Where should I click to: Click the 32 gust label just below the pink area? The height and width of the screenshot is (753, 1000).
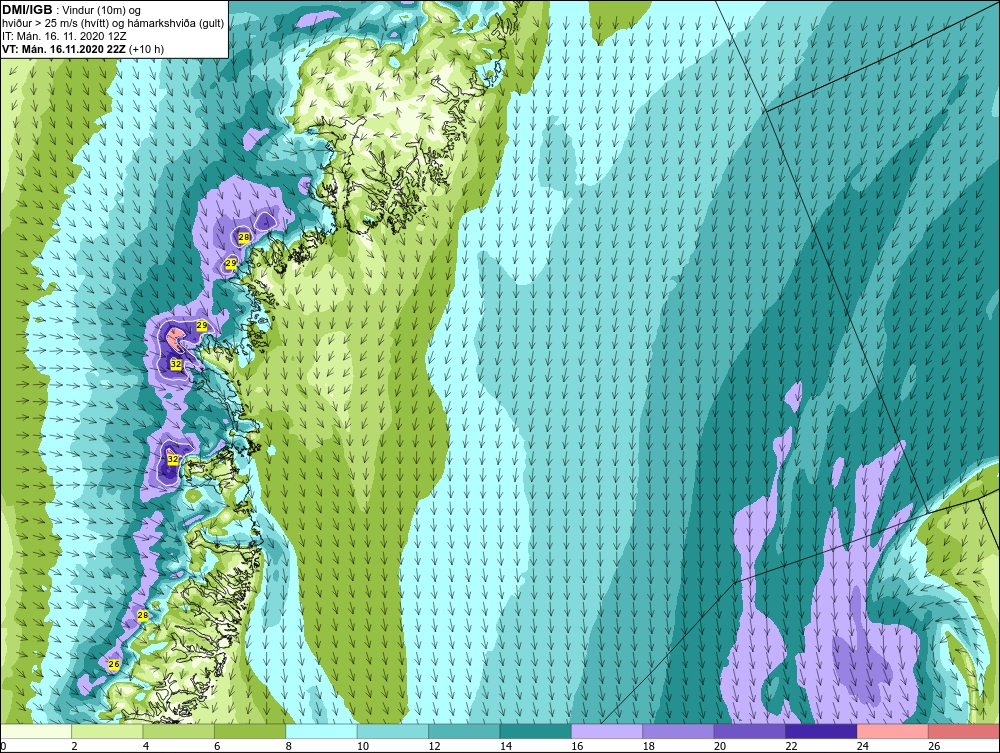point(176,363)
